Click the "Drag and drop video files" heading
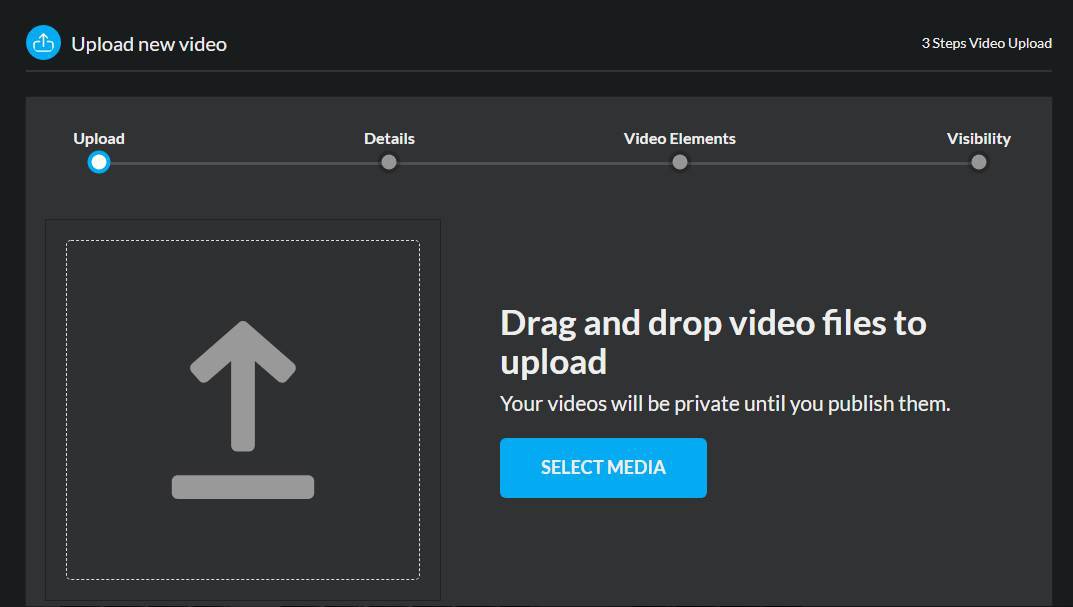 tap(712, 341)
